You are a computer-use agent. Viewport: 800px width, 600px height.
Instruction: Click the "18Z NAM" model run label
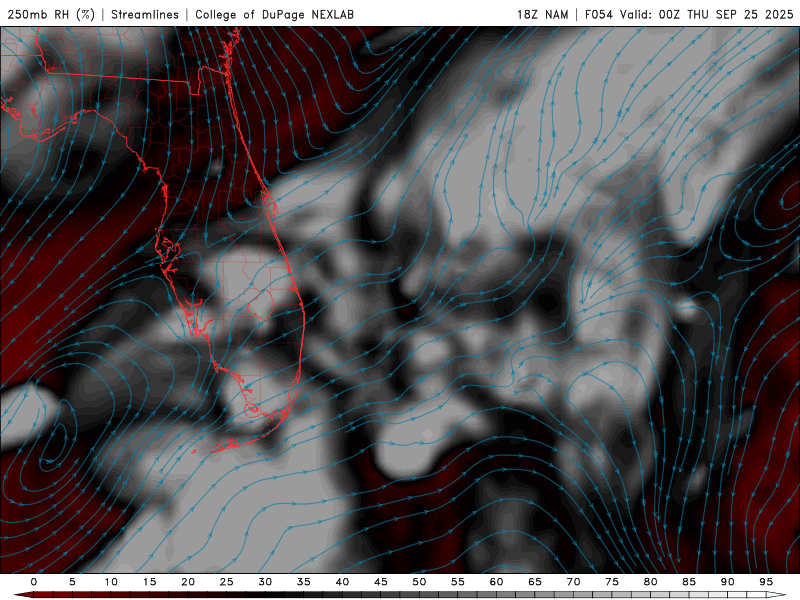543,14
